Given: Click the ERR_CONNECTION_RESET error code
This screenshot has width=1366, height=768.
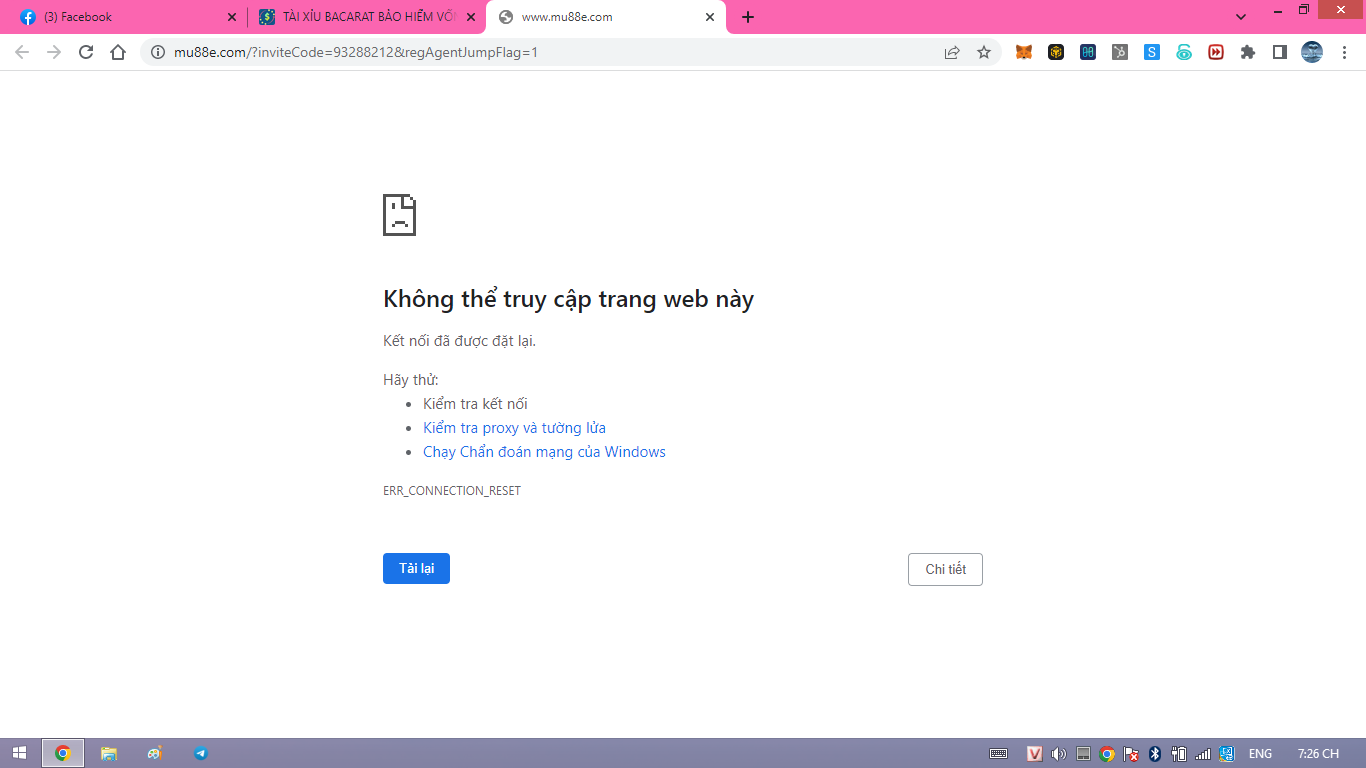Looking at the screenshot, I should (x=452, y=491).
